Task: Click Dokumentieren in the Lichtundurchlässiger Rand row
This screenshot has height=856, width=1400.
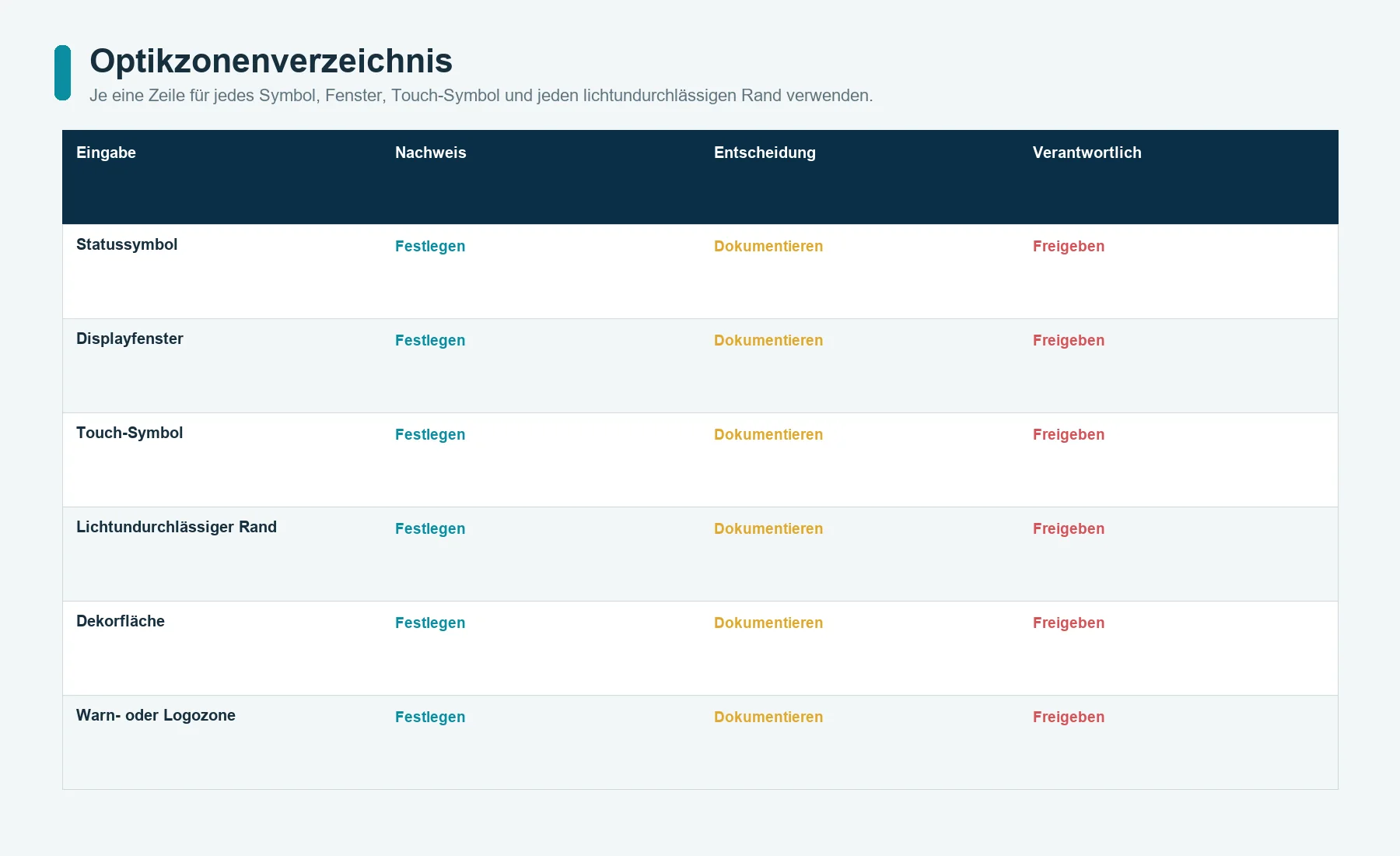Action: pyautogui.click(x=768, y=528)
